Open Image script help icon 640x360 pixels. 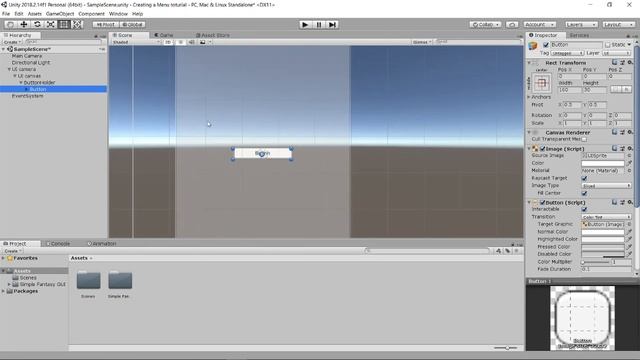pyautogui.click(x=615, y=149)
